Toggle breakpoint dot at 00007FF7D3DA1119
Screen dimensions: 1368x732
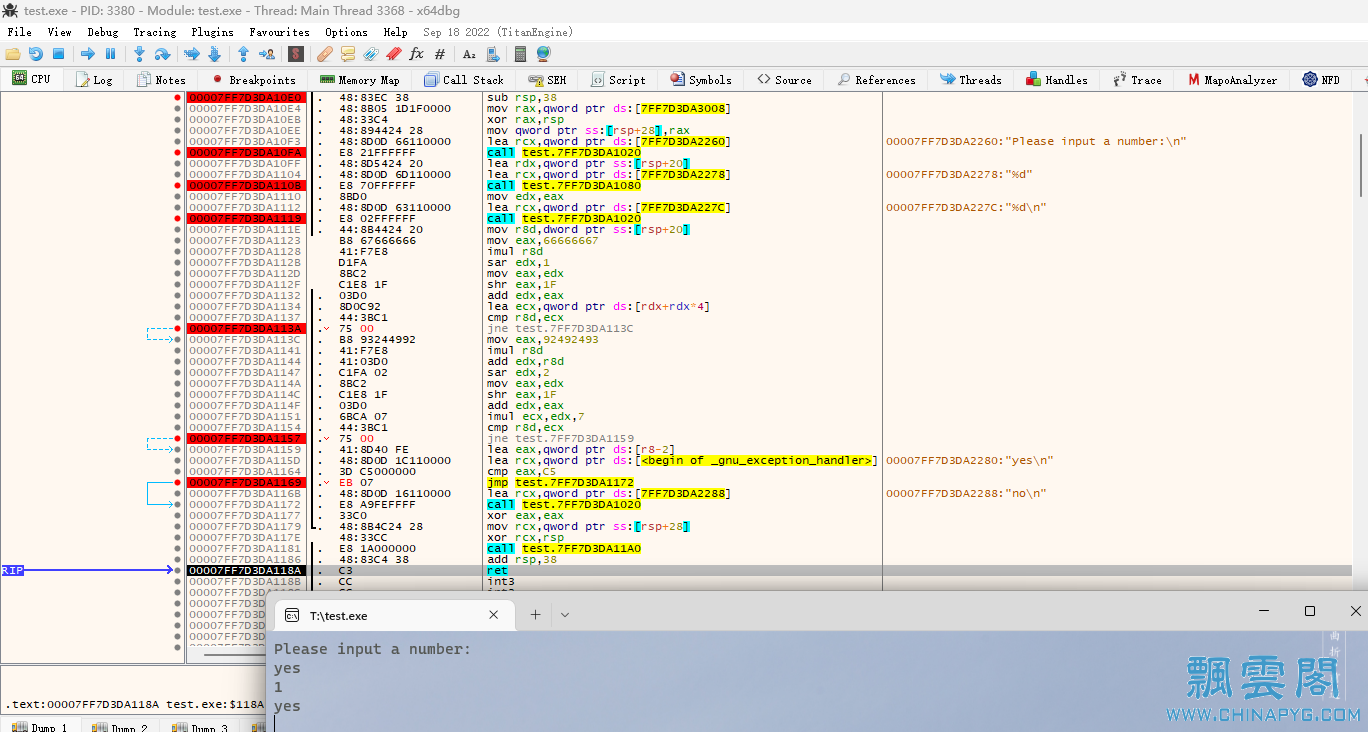coord(178,218)
